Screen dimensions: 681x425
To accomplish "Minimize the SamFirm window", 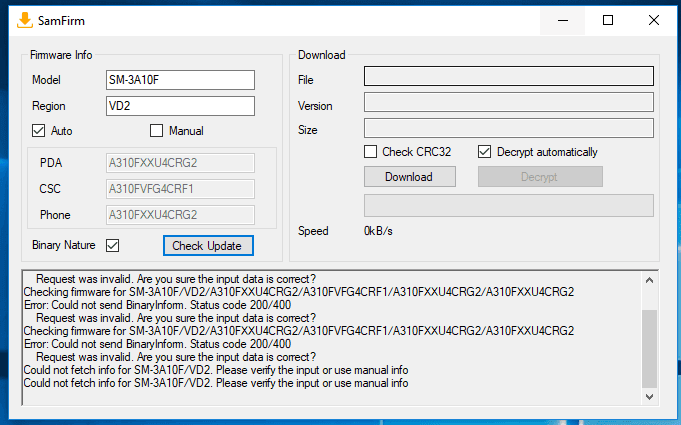I will point(563,20).
